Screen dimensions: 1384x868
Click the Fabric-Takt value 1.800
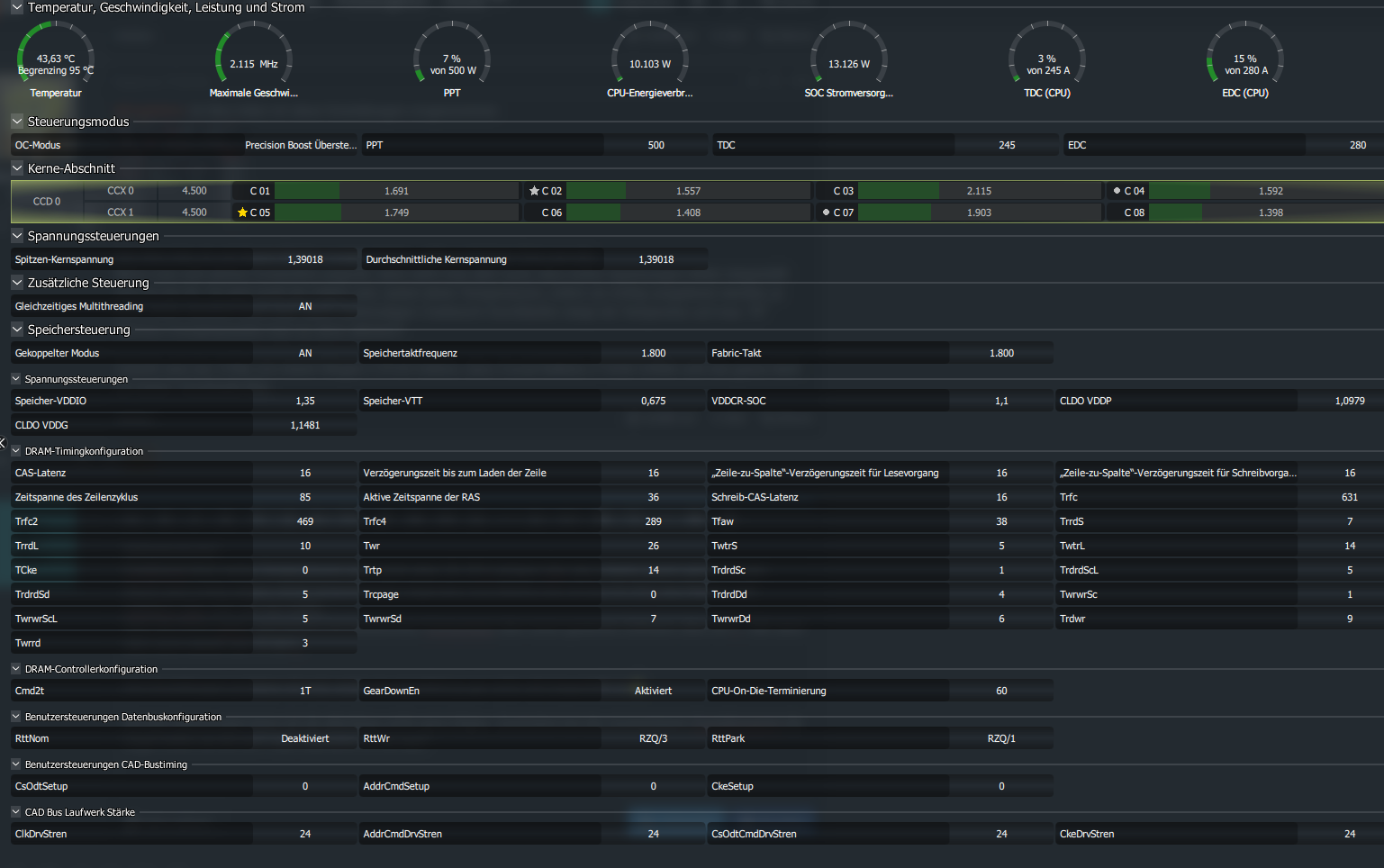click(1001, 353)
